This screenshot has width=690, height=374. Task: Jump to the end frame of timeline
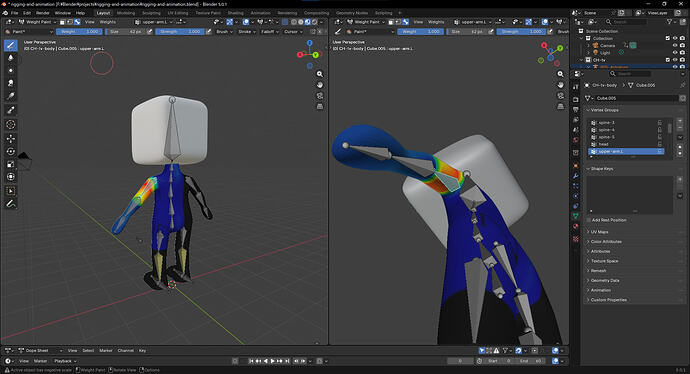click(287, 361)
